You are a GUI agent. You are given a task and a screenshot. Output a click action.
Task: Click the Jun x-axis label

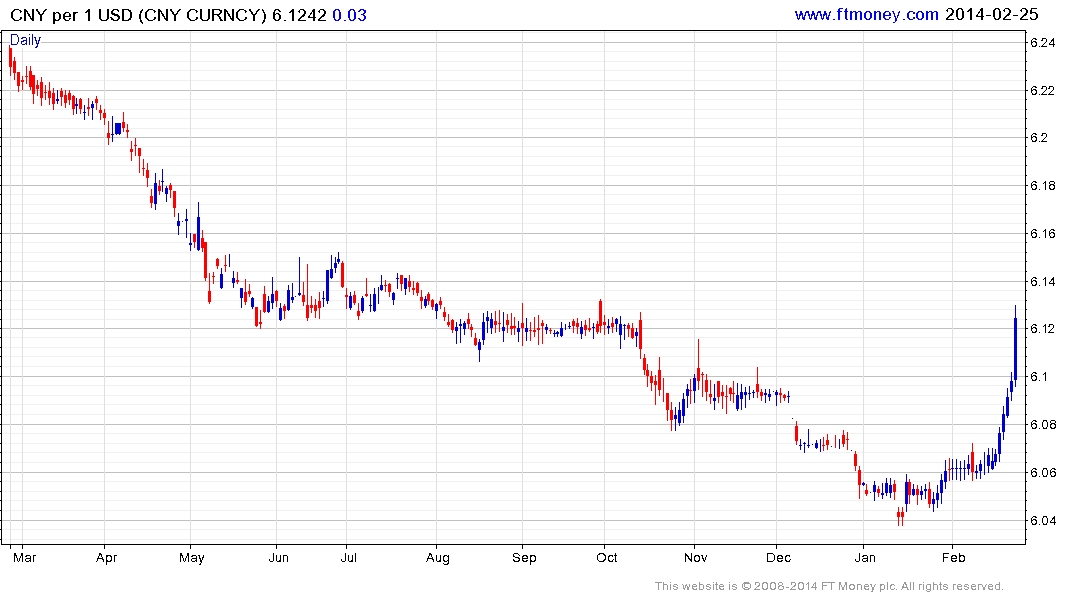pos(278,557)
